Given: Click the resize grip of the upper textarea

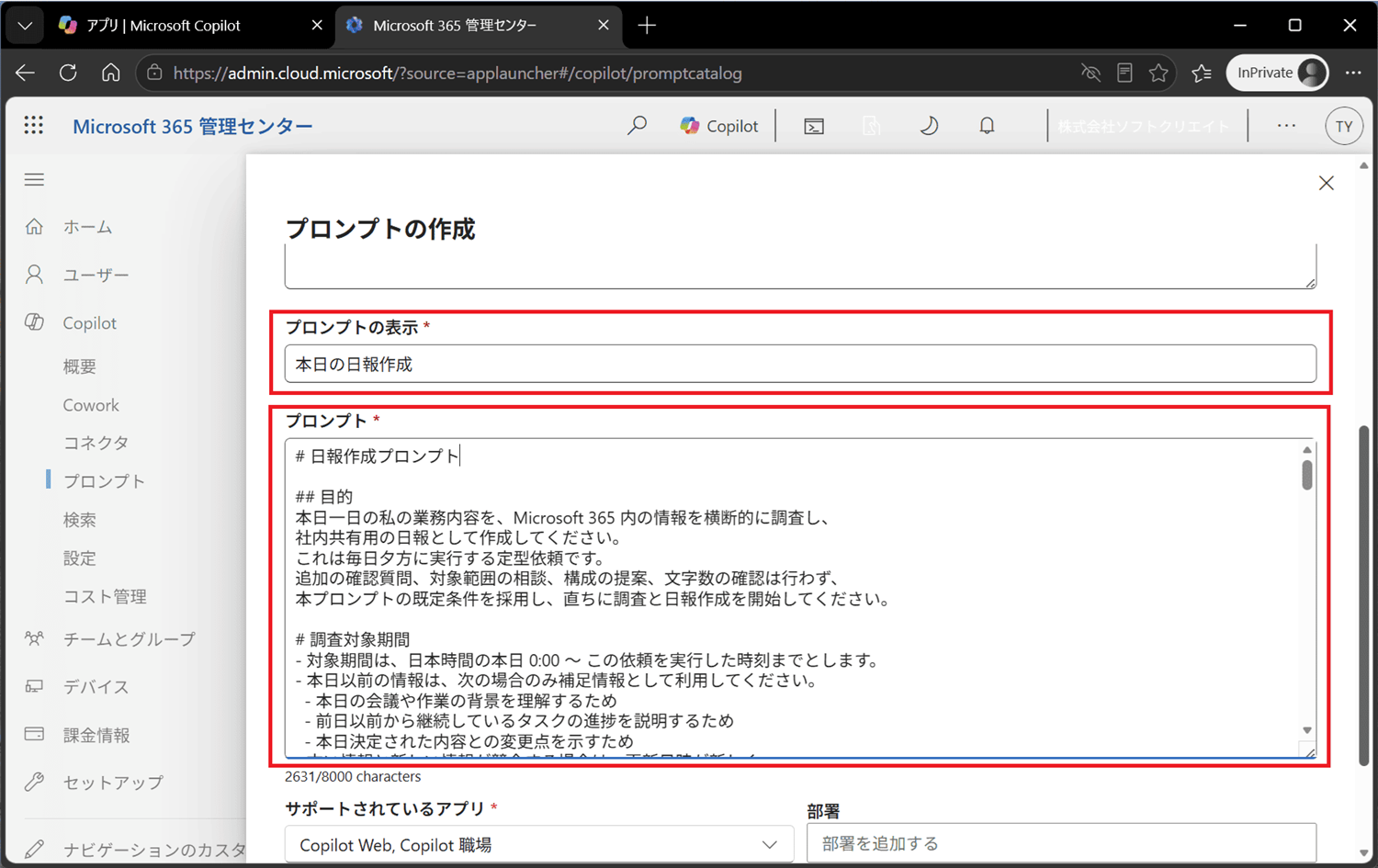Looking at the screenshot, I should point(1310,283).
